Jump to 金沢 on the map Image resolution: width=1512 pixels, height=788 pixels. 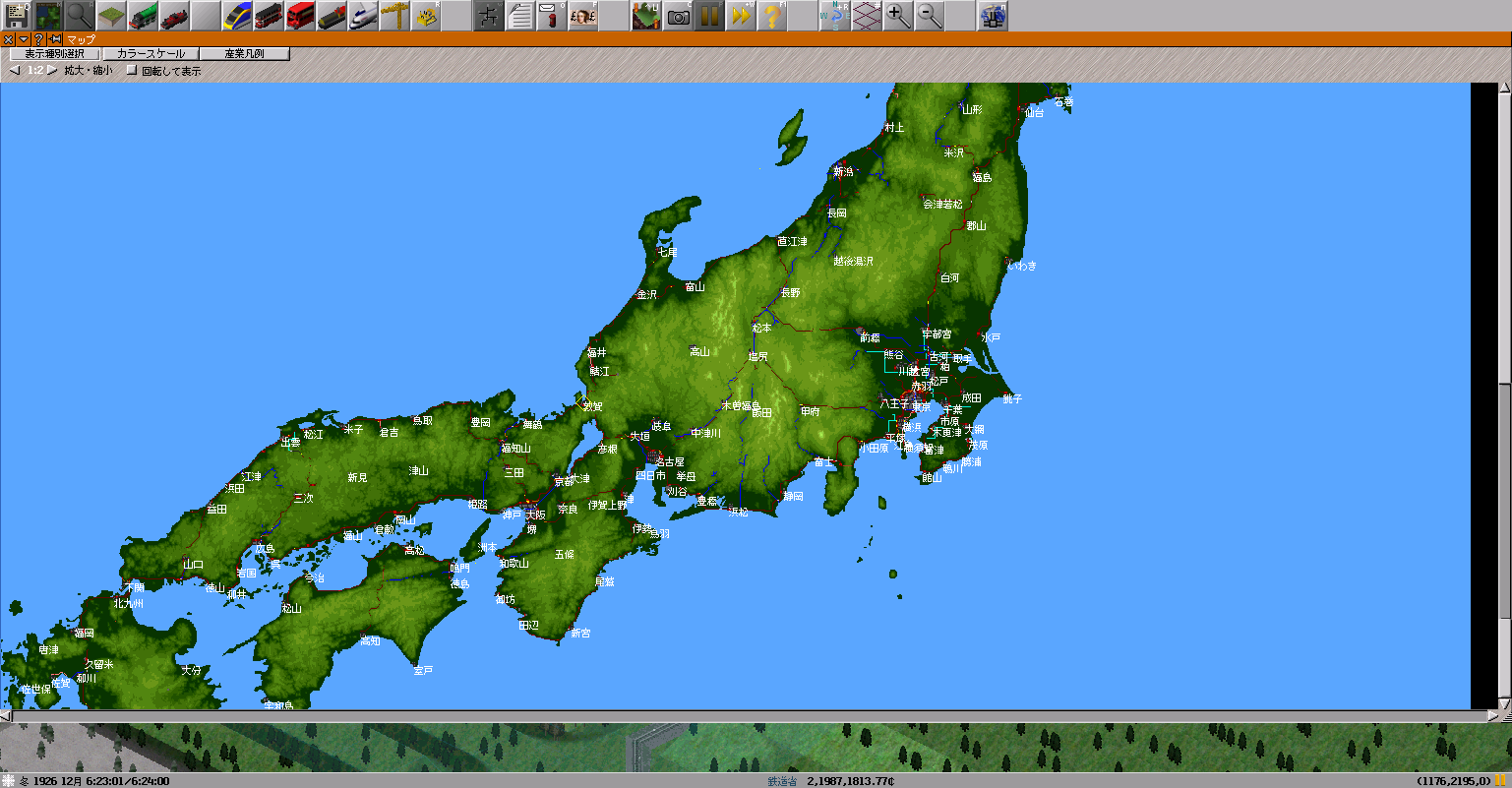[x=646, y=294]
